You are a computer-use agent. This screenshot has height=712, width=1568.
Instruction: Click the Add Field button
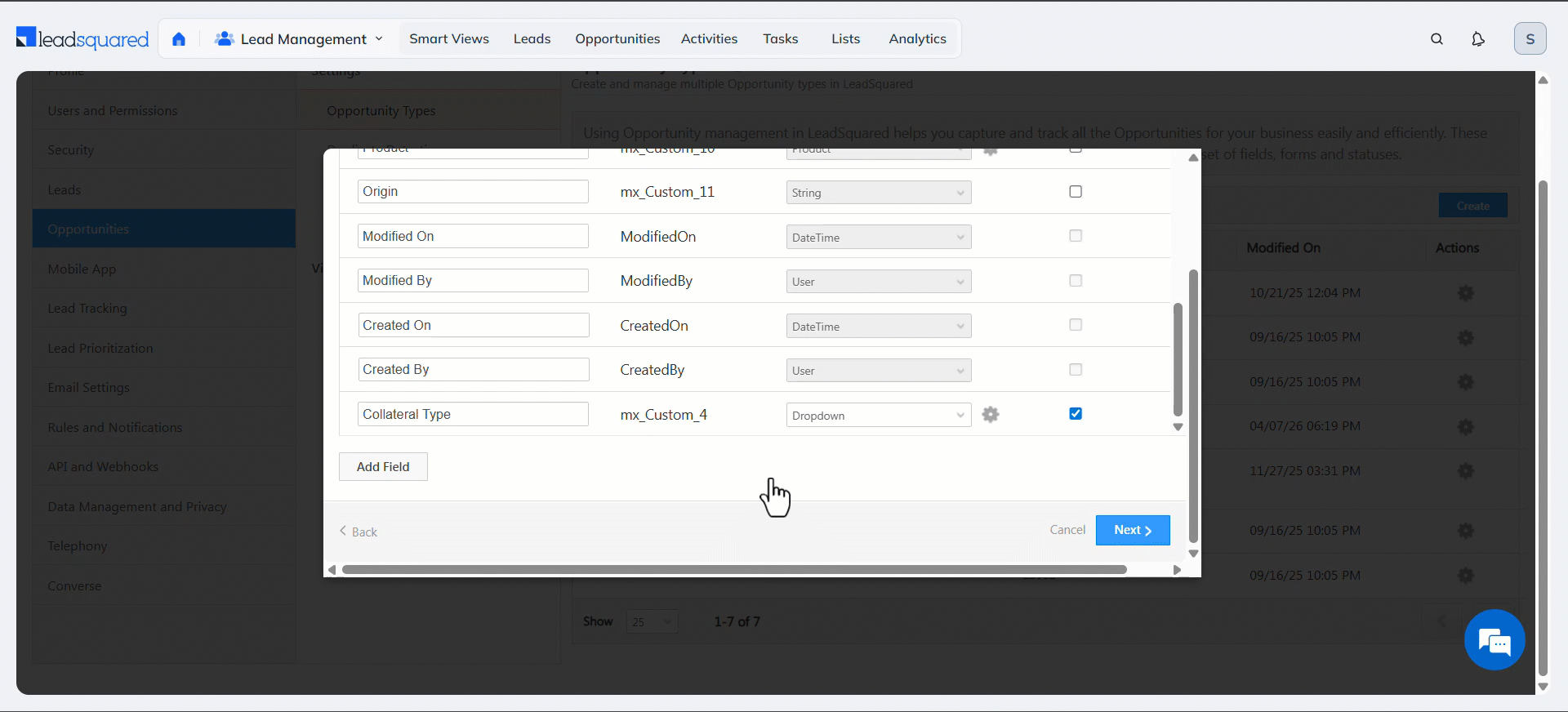click(x=383, y=467)
